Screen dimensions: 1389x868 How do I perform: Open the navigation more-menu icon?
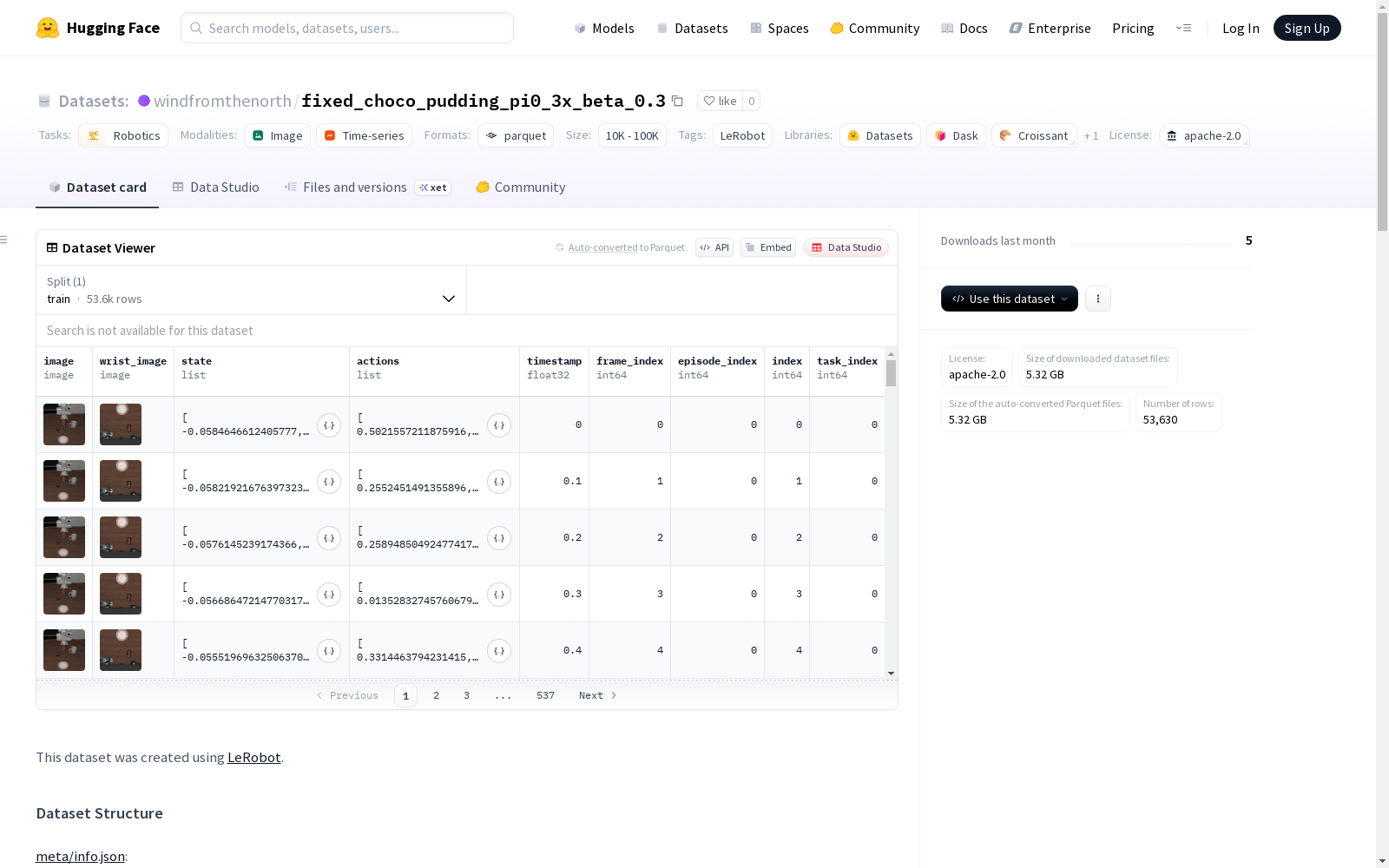pos(1183,28)
